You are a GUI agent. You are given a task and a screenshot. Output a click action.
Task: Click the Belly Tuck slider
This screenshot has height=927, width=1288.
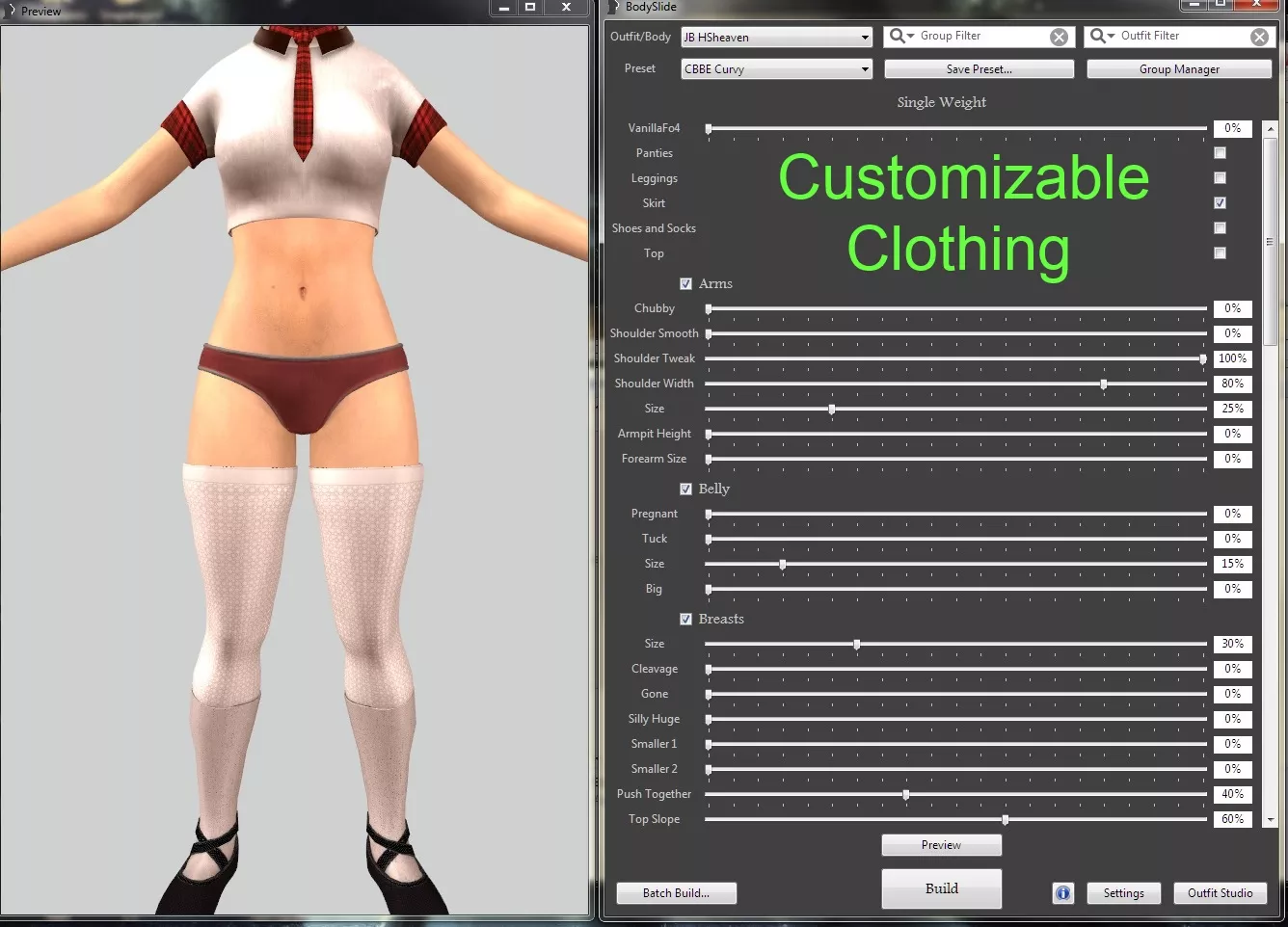[x=955, y=539]
